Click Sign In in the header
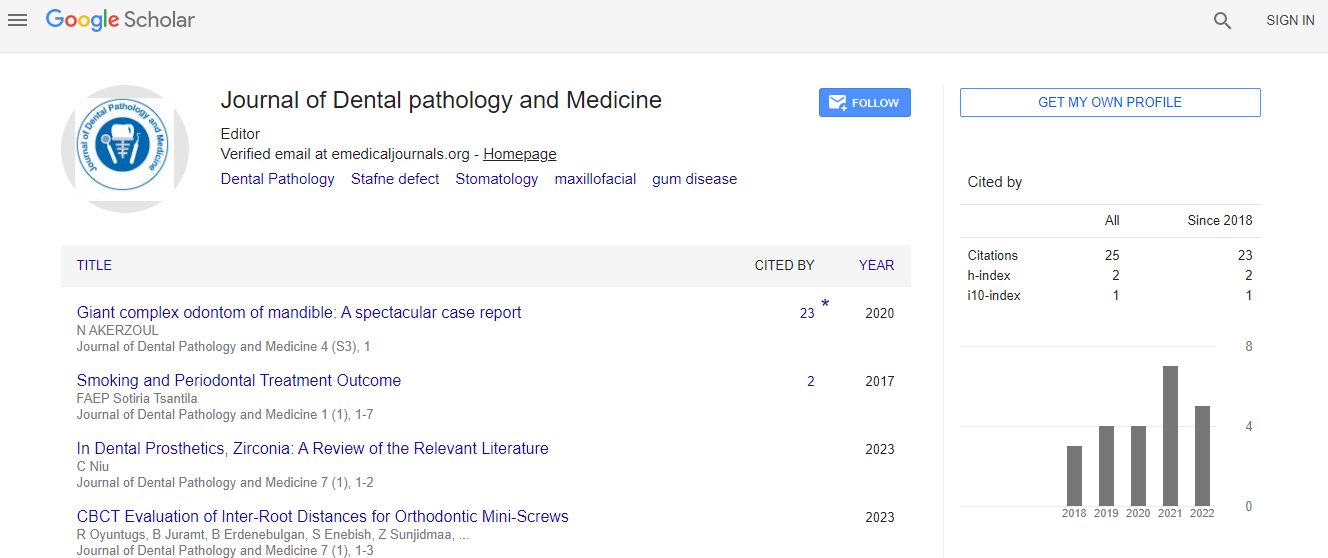The height and width of the screenshot is (558, 1328). pyautogui.click(x=1290, y=20)
